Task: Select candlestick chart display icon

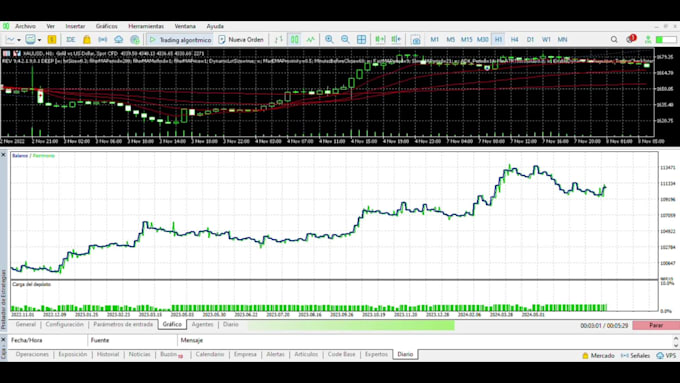Action: [294, 39]
